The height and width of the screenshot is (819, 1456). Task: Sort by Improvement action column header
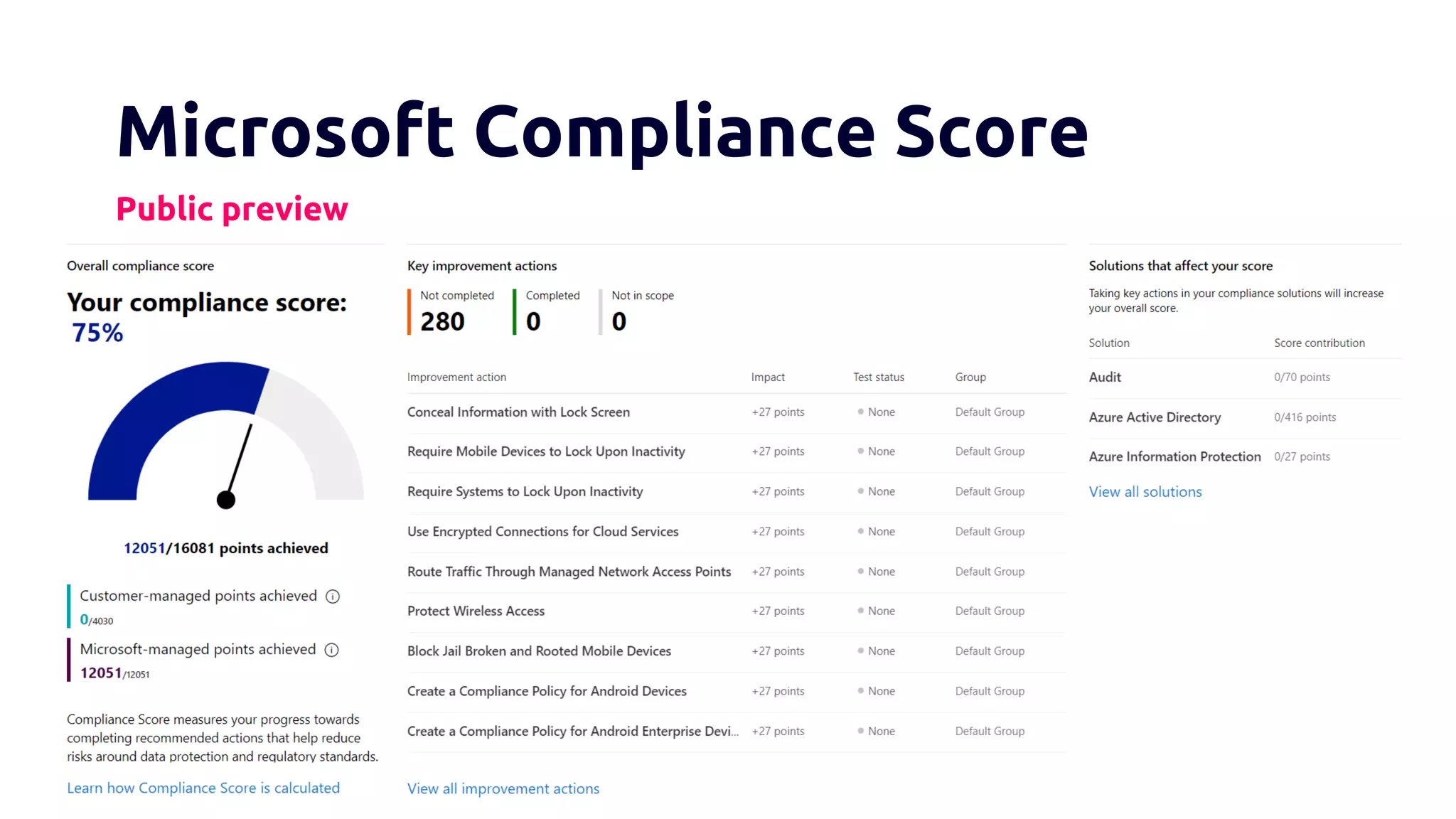[456, 377]
